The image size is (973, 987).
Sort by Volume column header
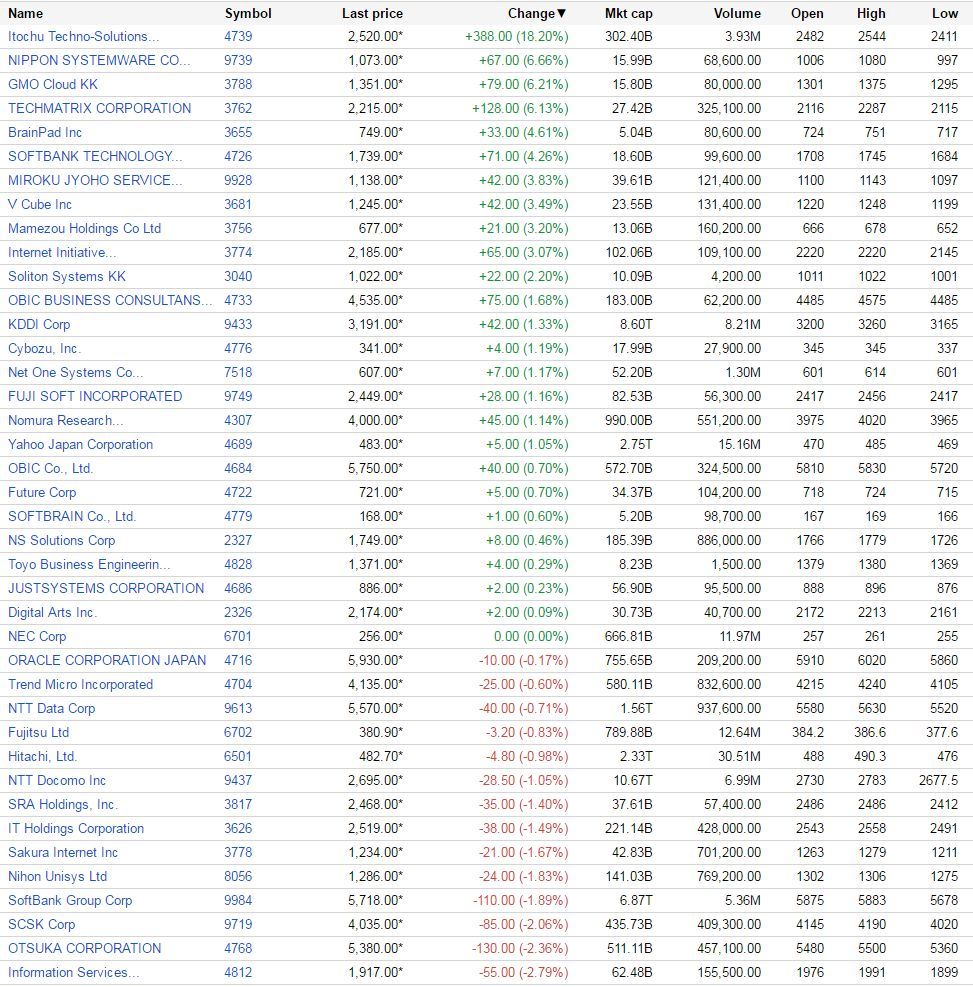click(x=737, y=13)
